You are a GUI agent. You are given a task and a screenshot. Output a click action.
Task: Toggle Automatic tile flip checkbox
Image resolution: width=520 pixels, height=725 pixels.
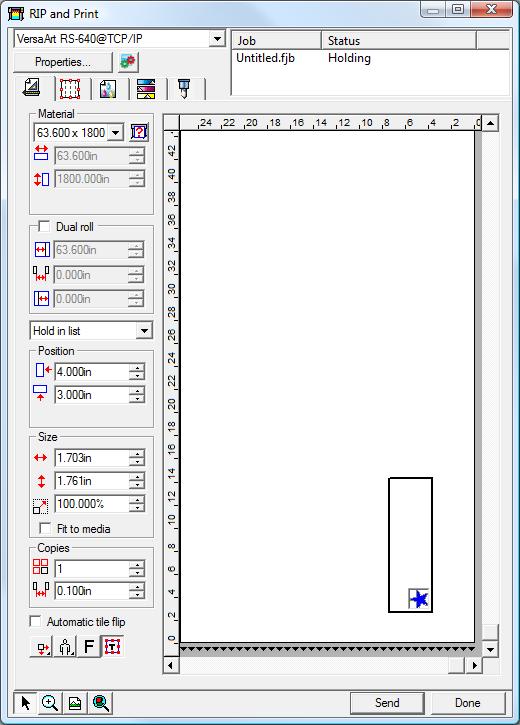pyautogui.click(x=36, y=621)
